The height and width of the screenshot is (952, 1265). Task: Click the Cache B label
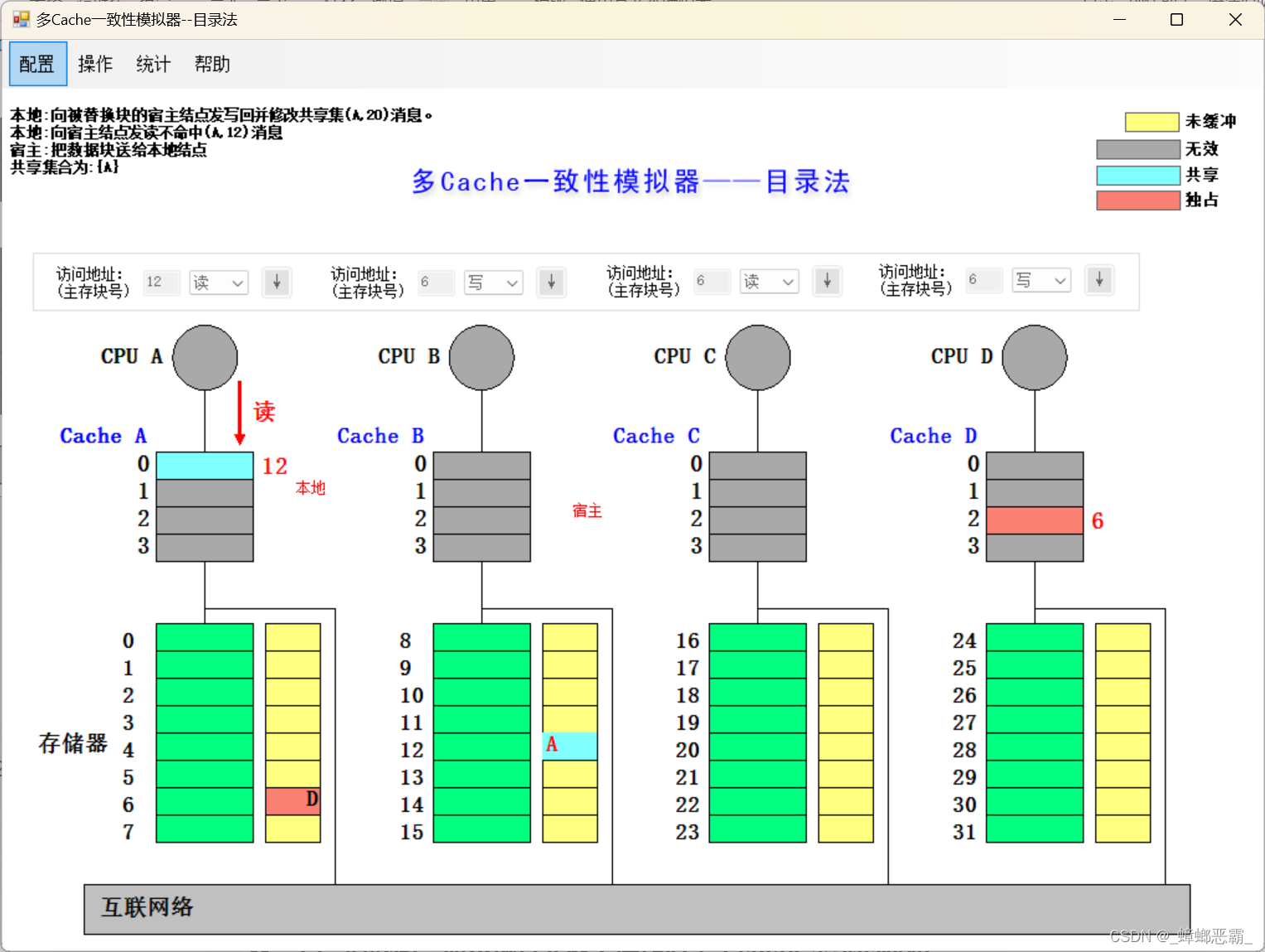[x=380, y=436]
